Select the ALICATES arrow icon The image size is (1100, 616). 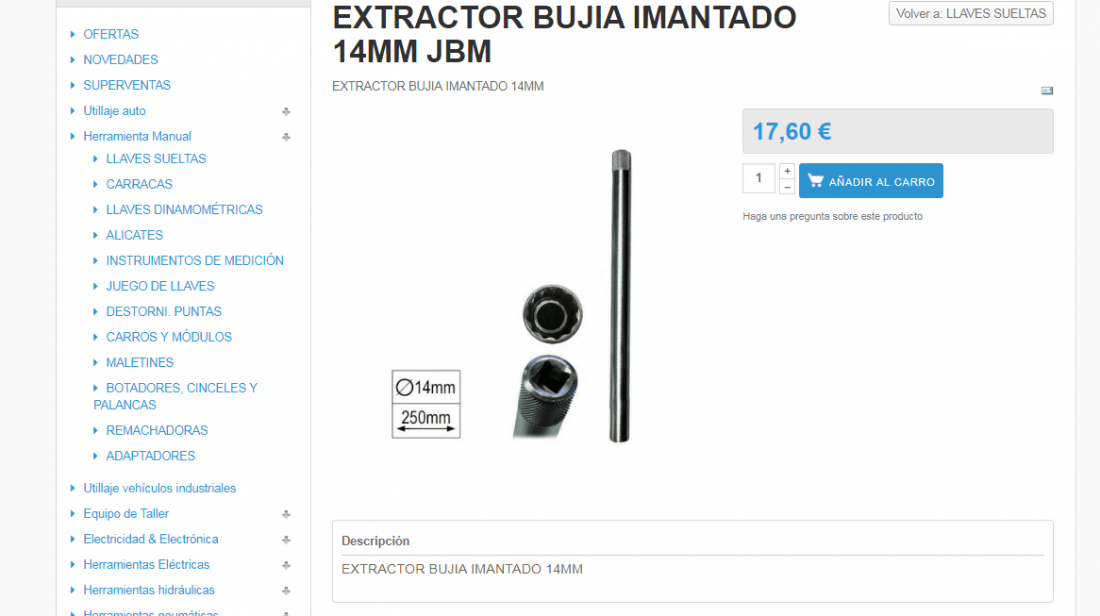95,235
